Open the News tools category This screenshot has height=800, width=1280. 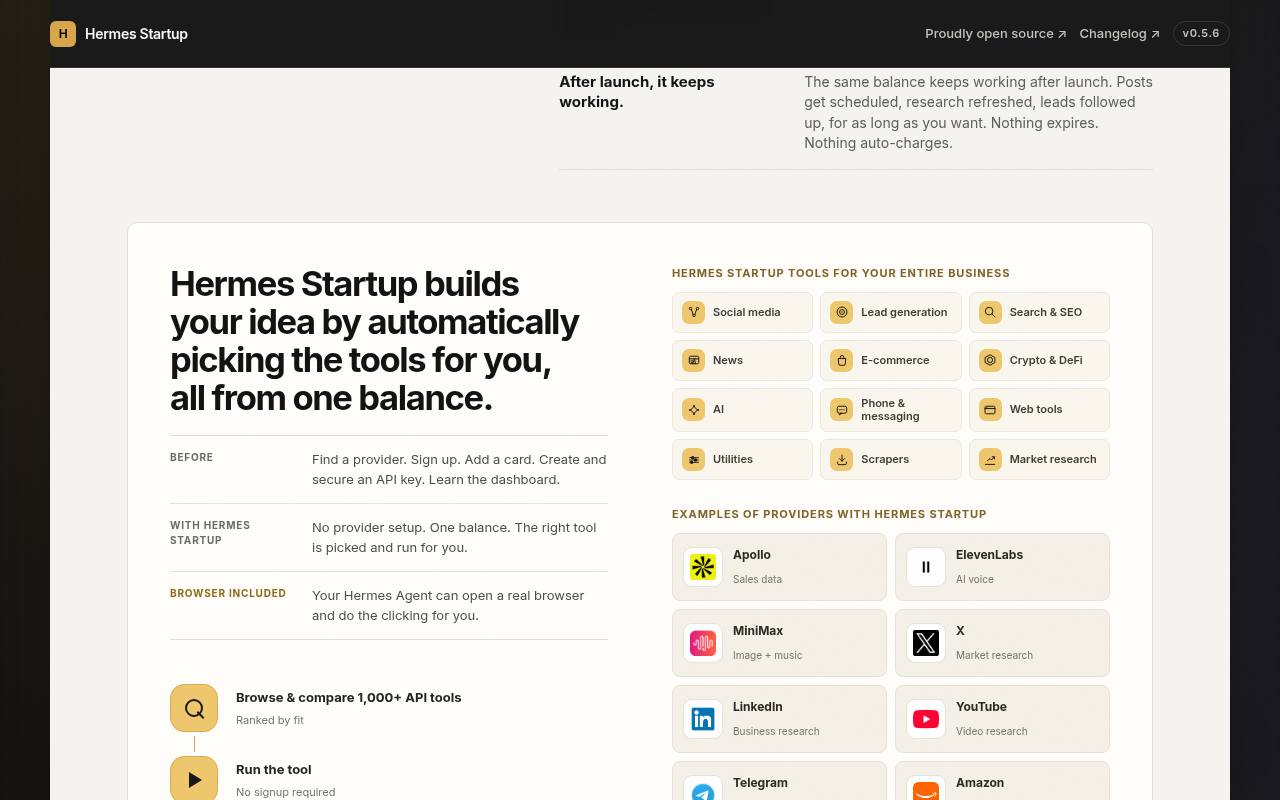[x=742, y=360]
